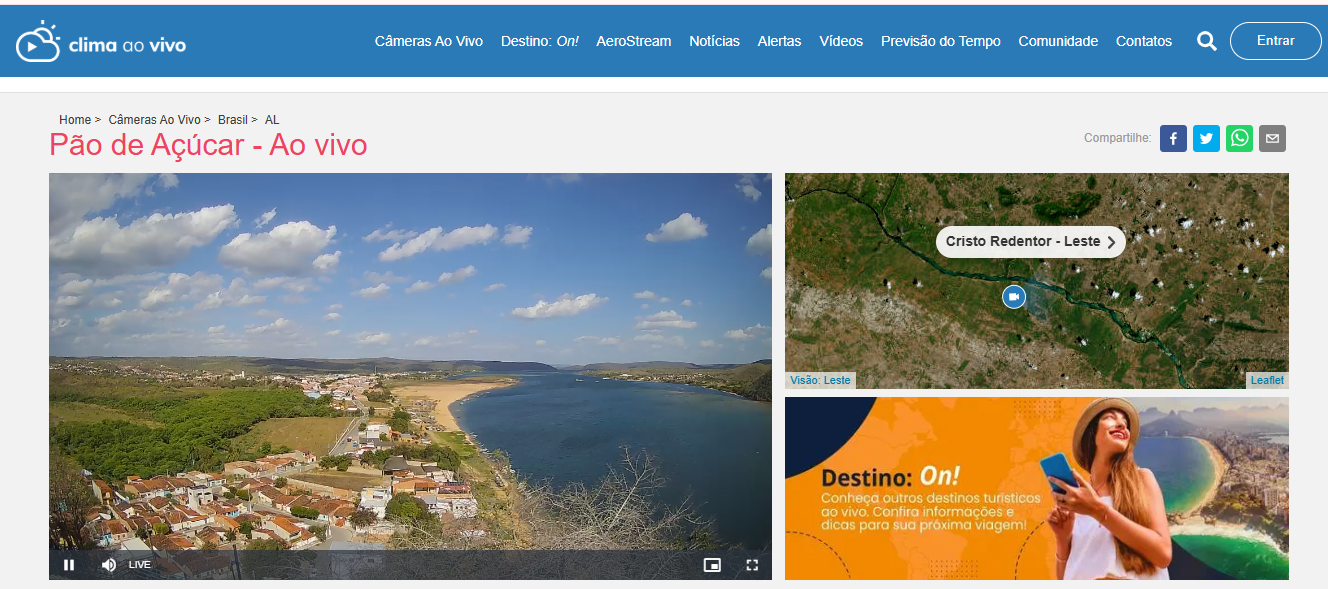
Task: Click the clima ao vivo logo
Action: point(100,41)
